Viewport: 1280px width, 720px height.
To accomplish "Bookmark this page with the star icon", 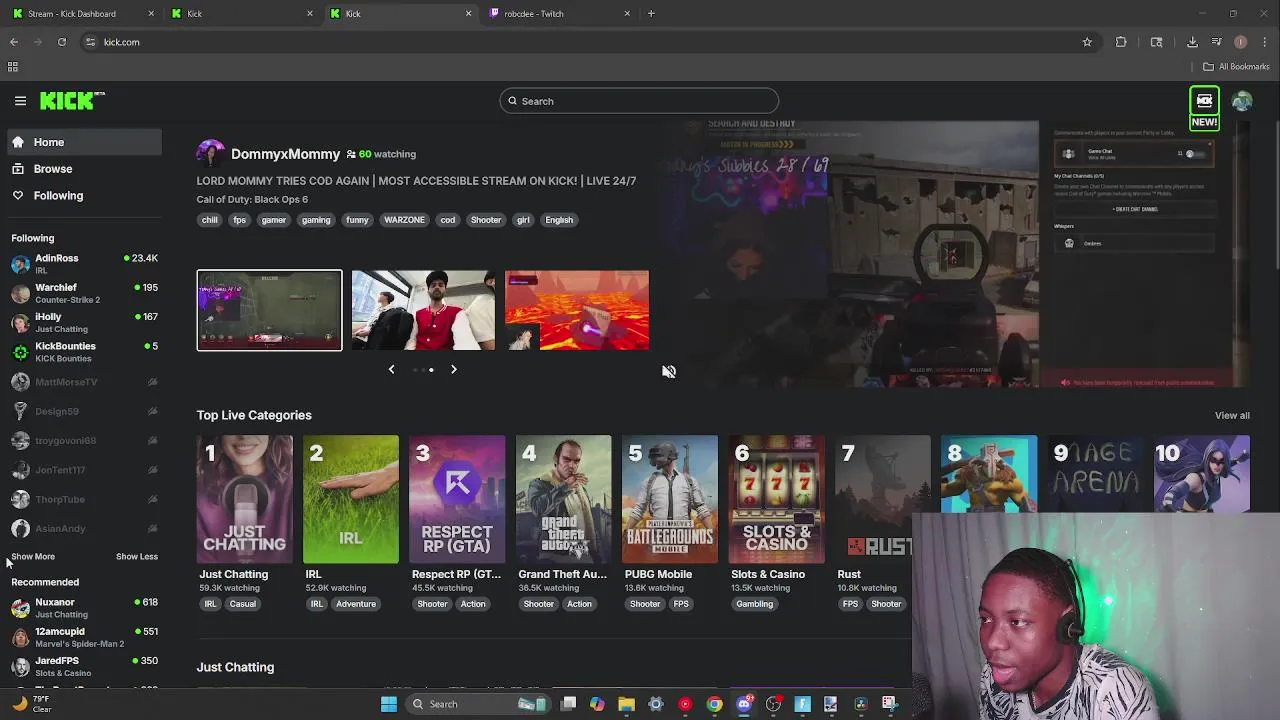I will pos(1087,42).
